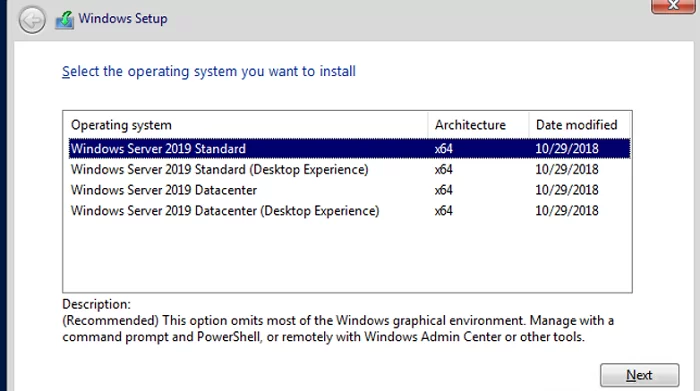Click x64 in the Standard (Desktop Experience) row
Screen dimensions: 700x391
[x=444, y=170]
